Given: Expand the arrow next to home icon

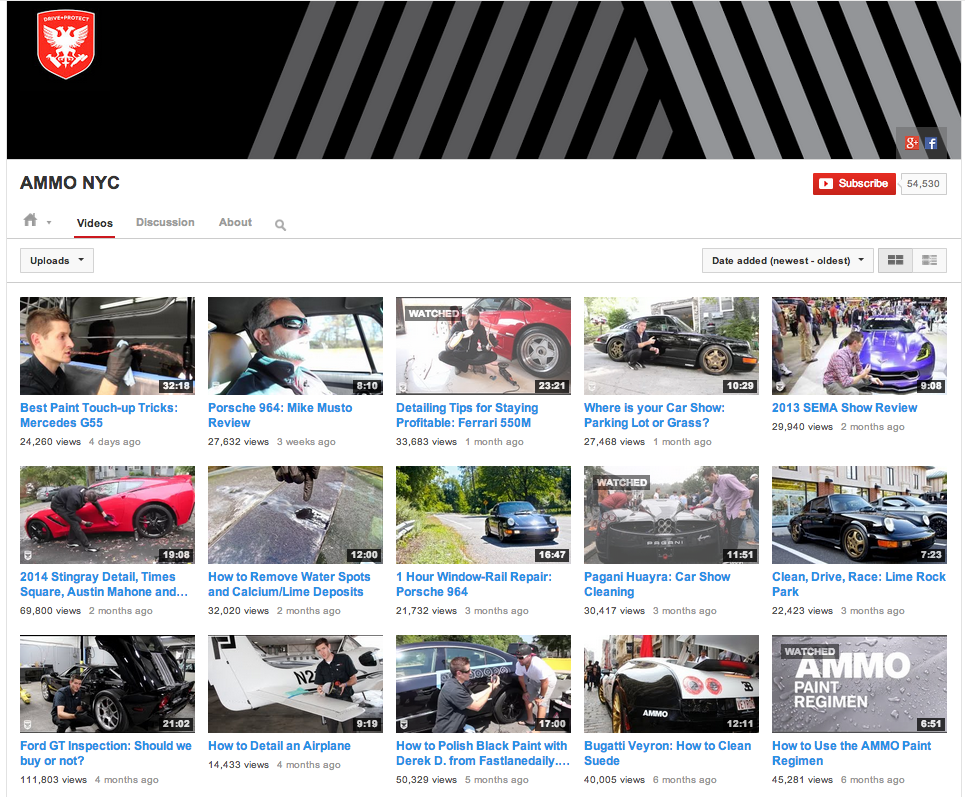Looking at the screenshot, I should coord(49,222).
